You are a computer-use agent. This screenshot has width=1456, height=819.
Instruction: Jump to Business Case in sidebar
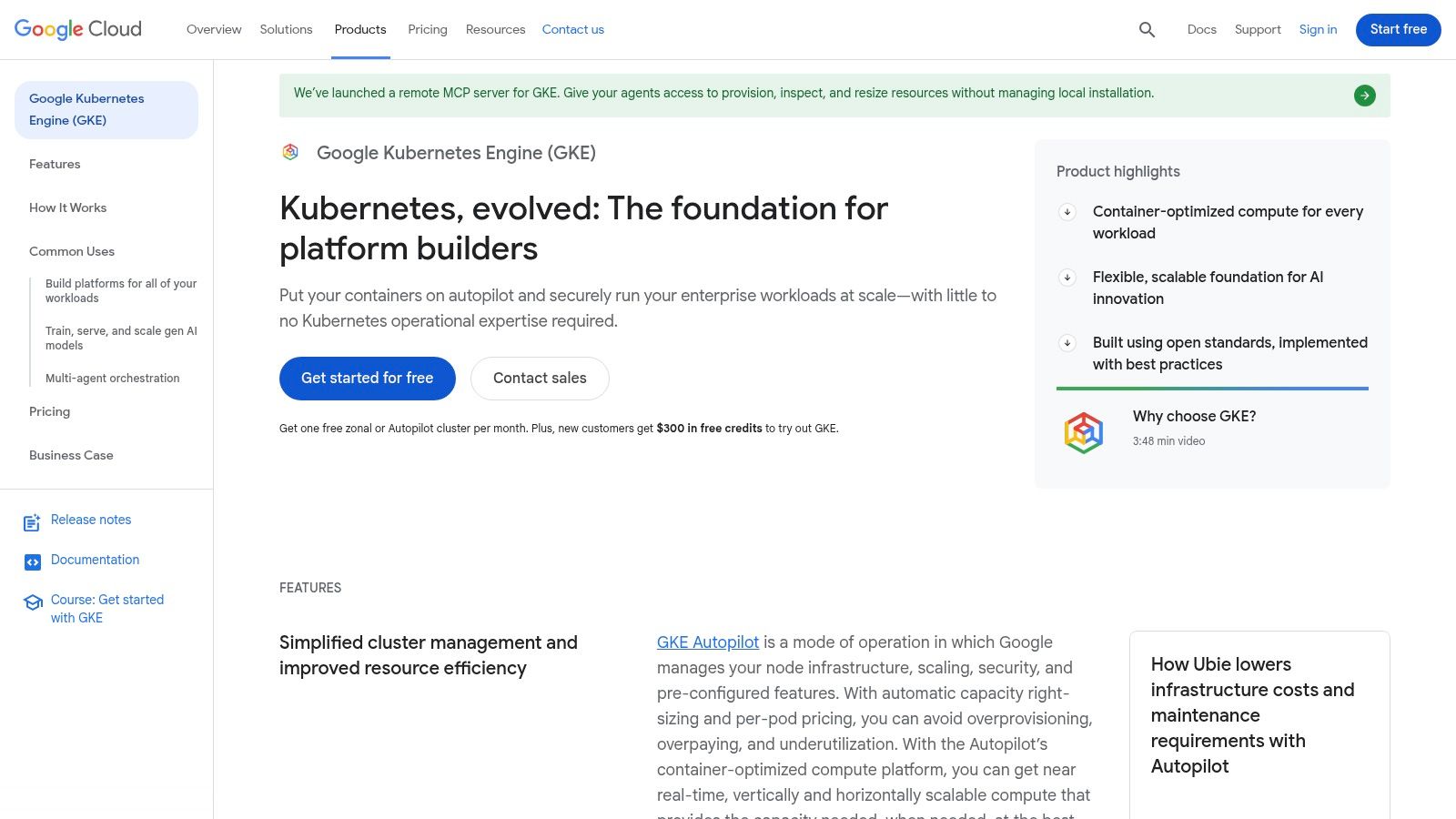tap(71, 455)
